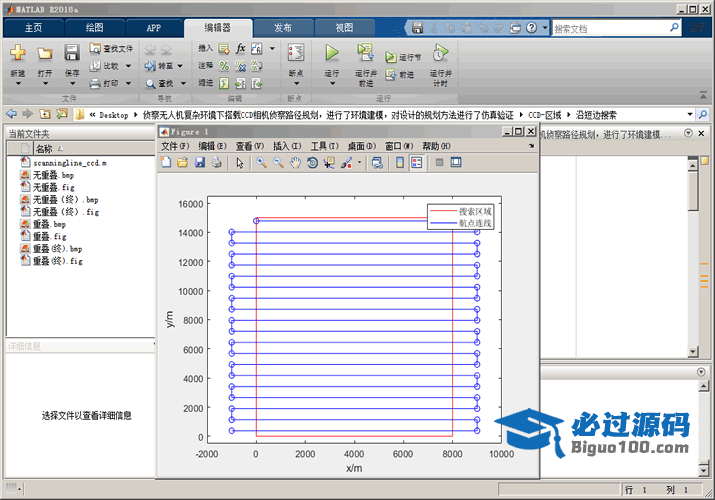Open the Brush tool color dropdown arrow
The image size is (715, 500).
pyautogui.click(x=359, y=163)
